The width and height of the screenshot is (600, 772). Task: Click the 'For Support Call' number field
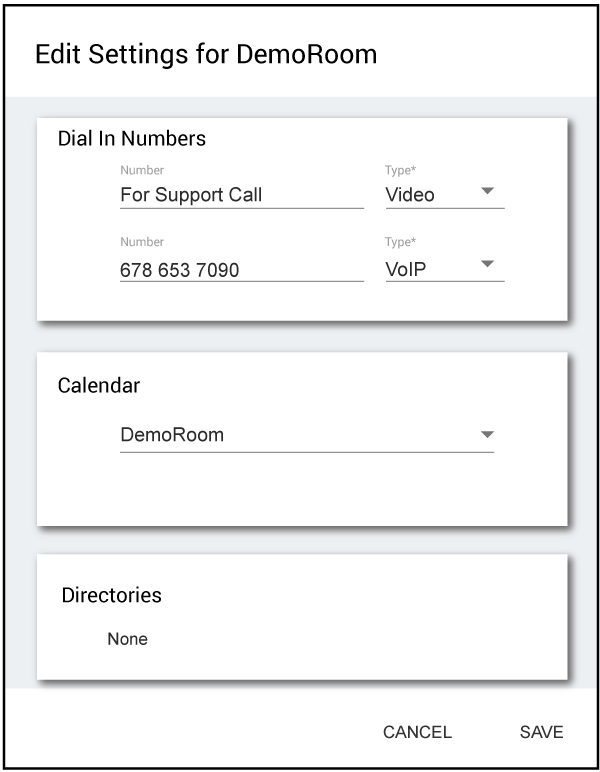click(241, 195)
